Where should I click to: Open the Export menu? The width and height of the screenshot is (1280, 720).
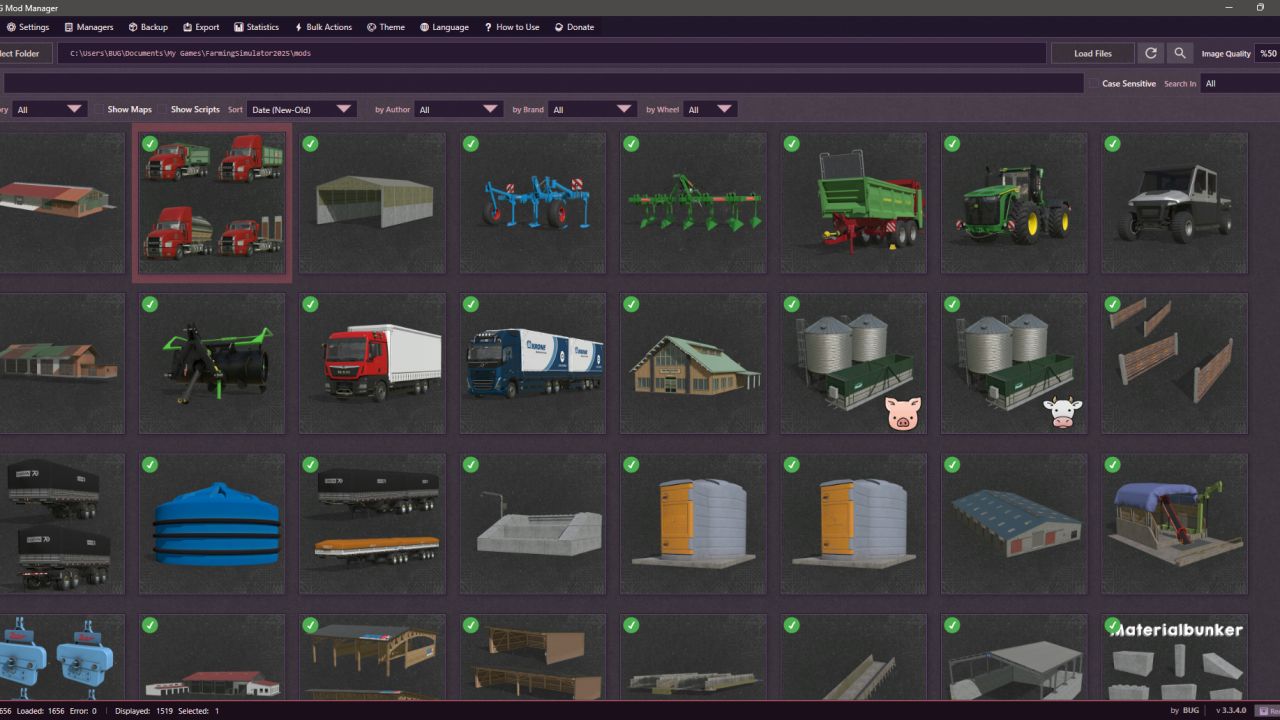coord(201,27)
